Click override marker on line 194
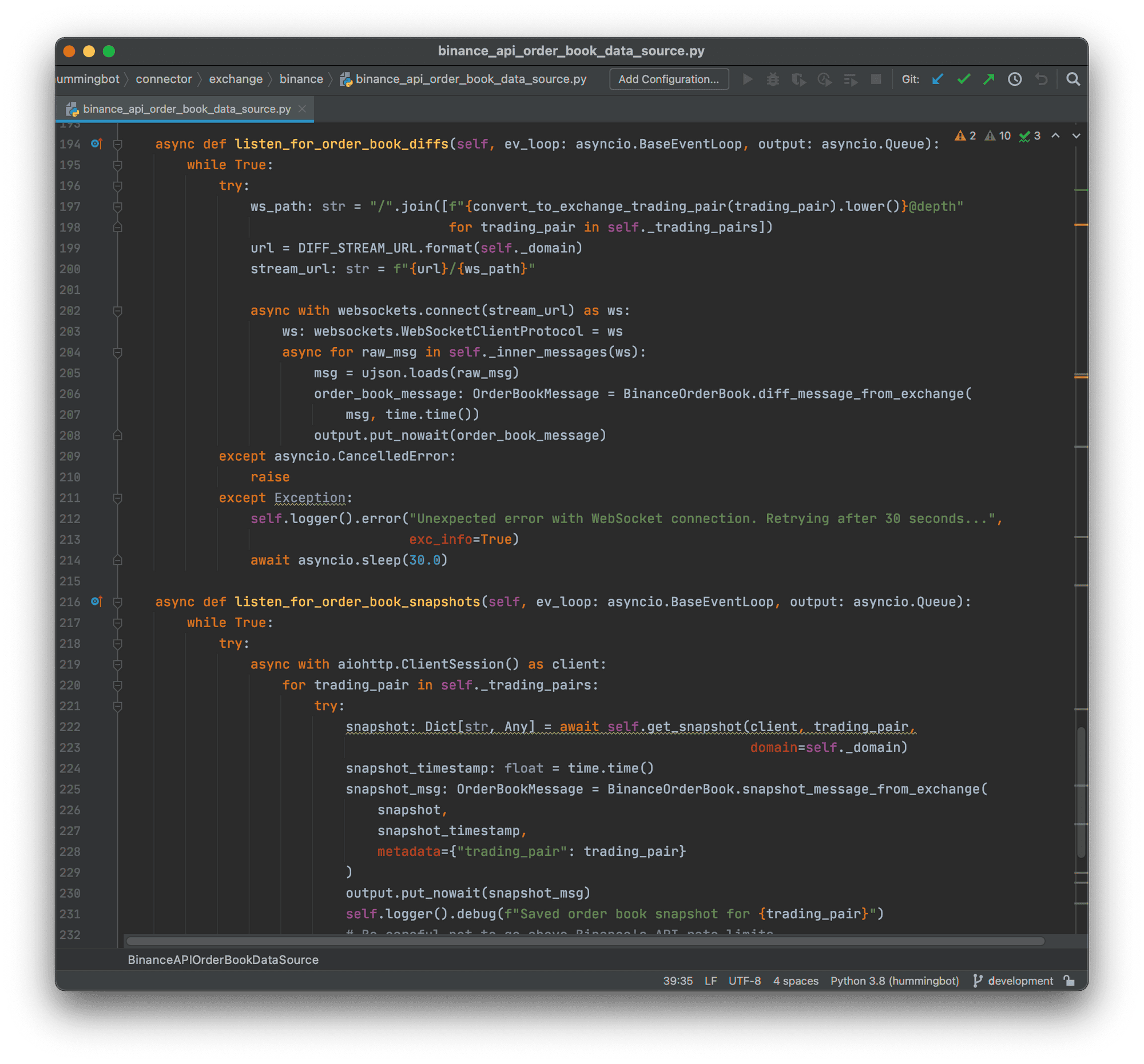1144x1064 pixels. tap(97, 144)
